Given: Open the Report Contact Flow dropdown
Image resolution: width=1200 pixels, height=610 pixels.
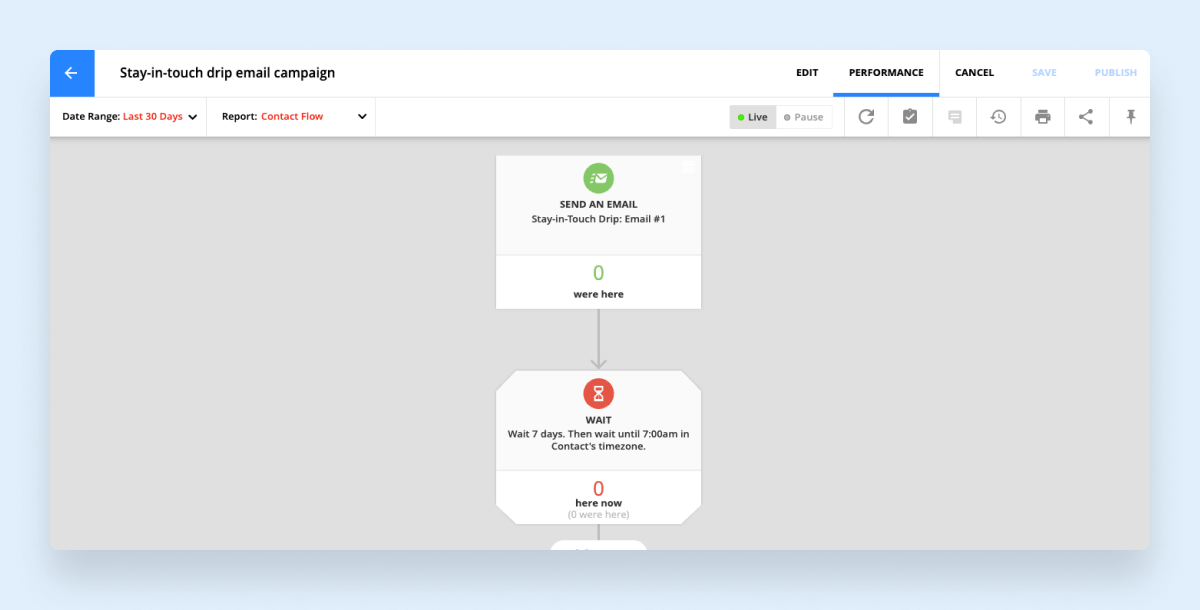Looking at the screenshot, I should point(295,117).
